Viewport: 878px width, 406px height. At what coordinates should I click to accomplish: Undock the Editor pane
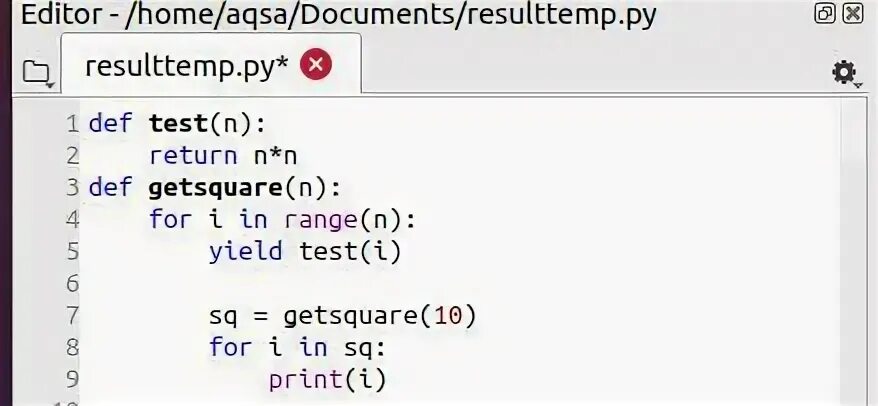point(825,14)
